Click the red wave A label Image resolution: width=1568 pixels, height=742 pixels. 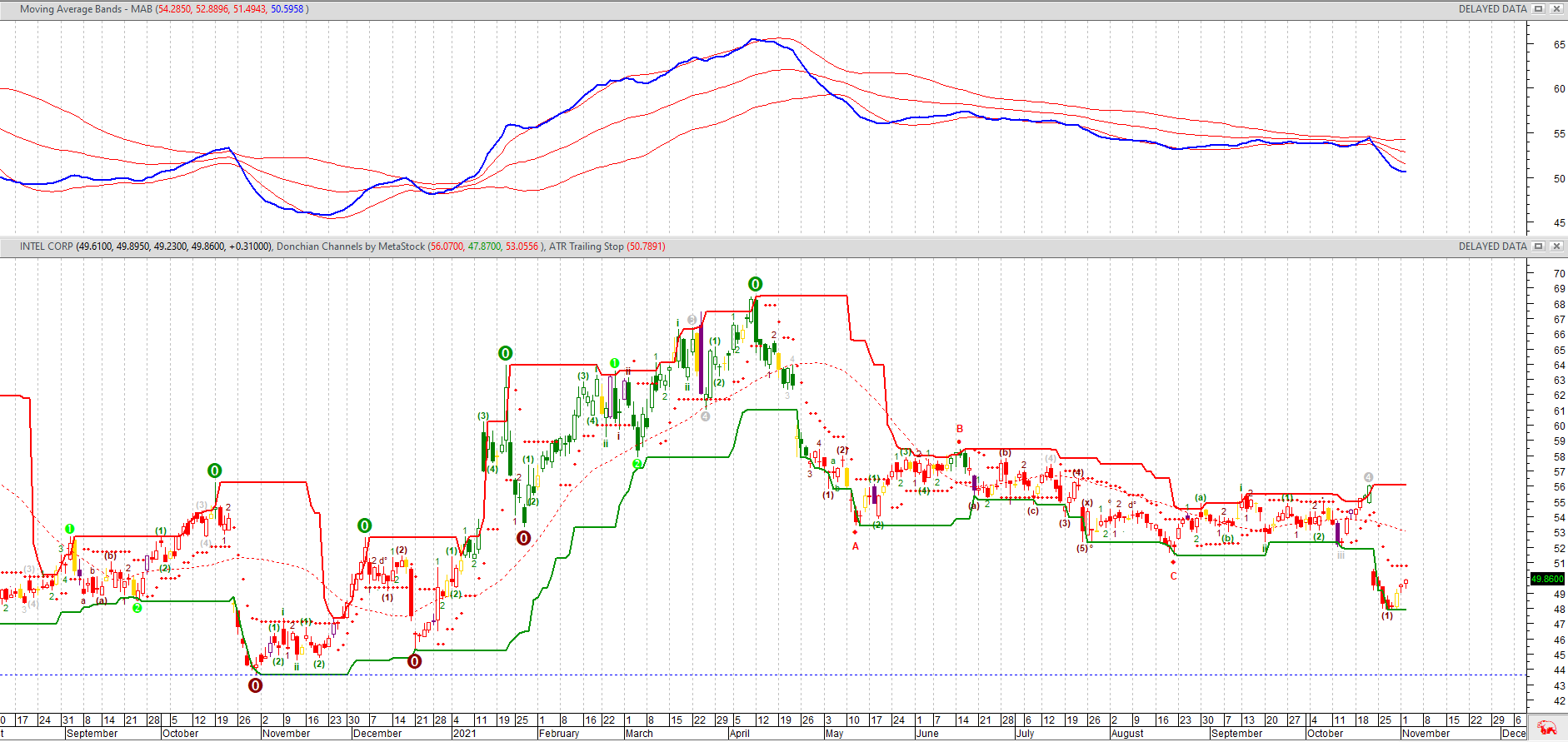[x=855, y=546]
